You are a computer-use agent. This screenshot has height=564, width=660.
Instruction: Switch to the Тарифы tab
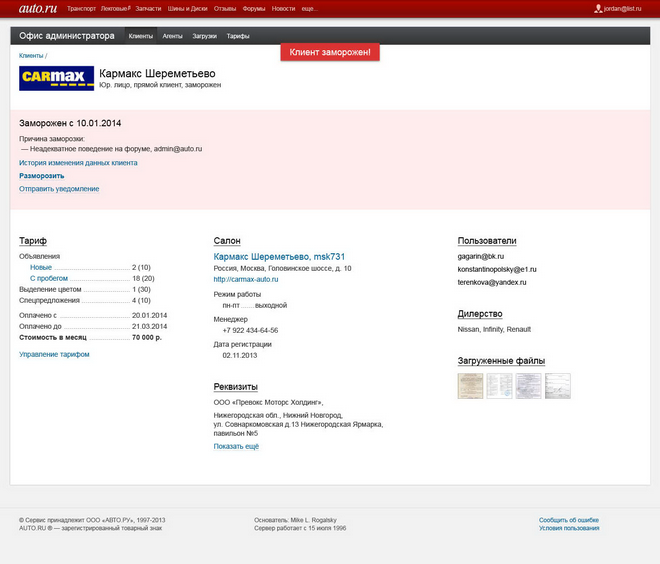coord(238,36)
